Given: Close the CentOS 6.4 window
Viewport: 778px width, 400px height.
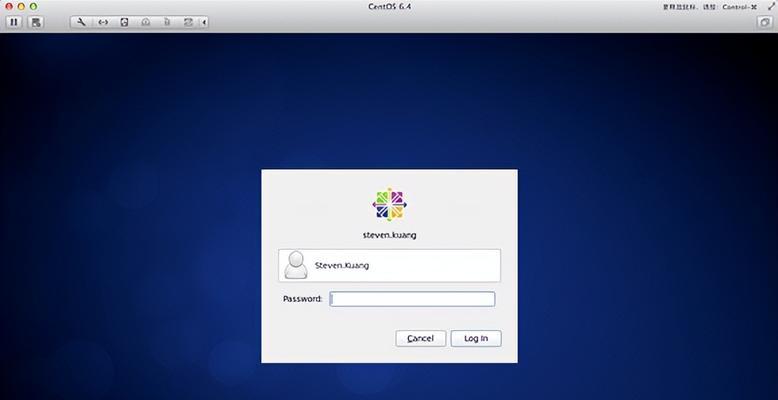Looking at the screenshot, I should pos(8,6).
